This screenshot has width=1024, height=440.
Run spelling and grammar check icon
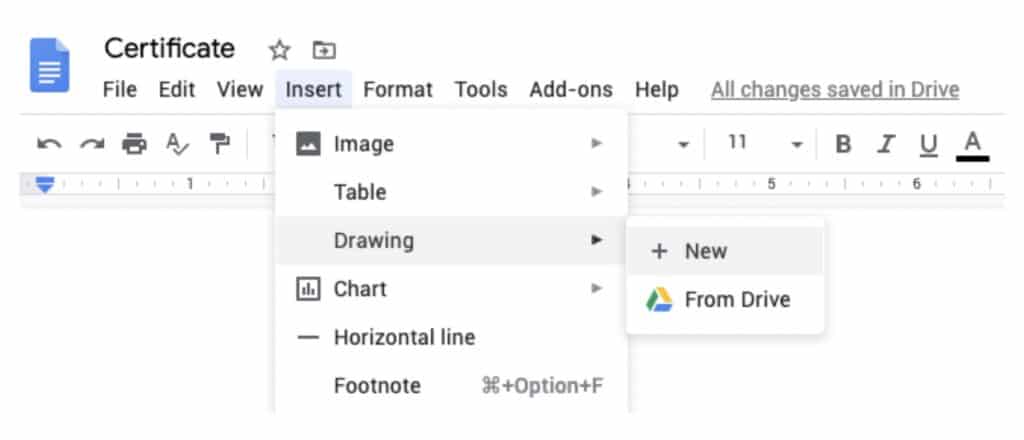(x=176, y=144)
